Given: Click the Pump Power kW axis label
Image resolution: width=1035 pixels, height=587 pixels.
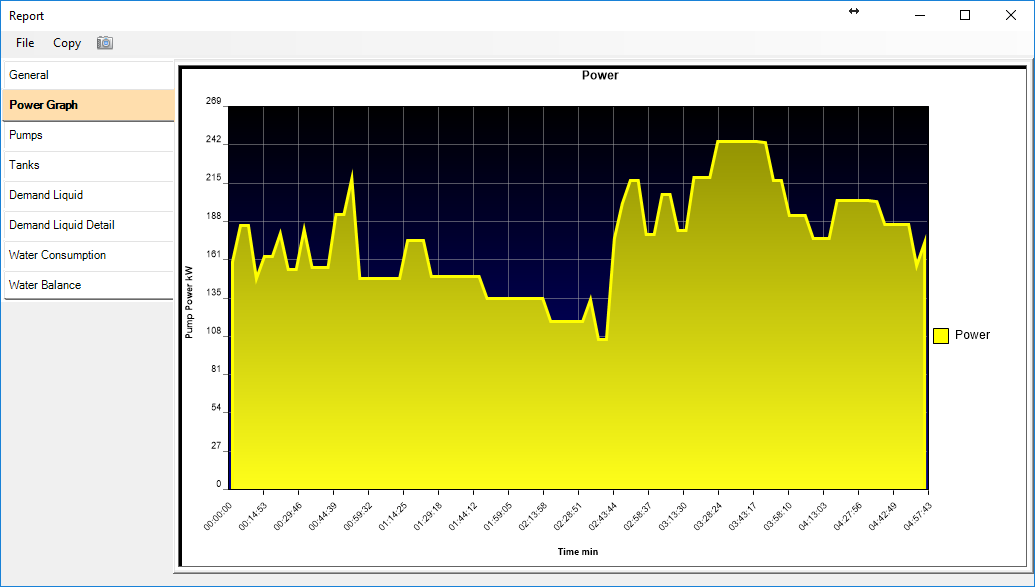Looking at the screenshot, I should (x=189, y=301).
